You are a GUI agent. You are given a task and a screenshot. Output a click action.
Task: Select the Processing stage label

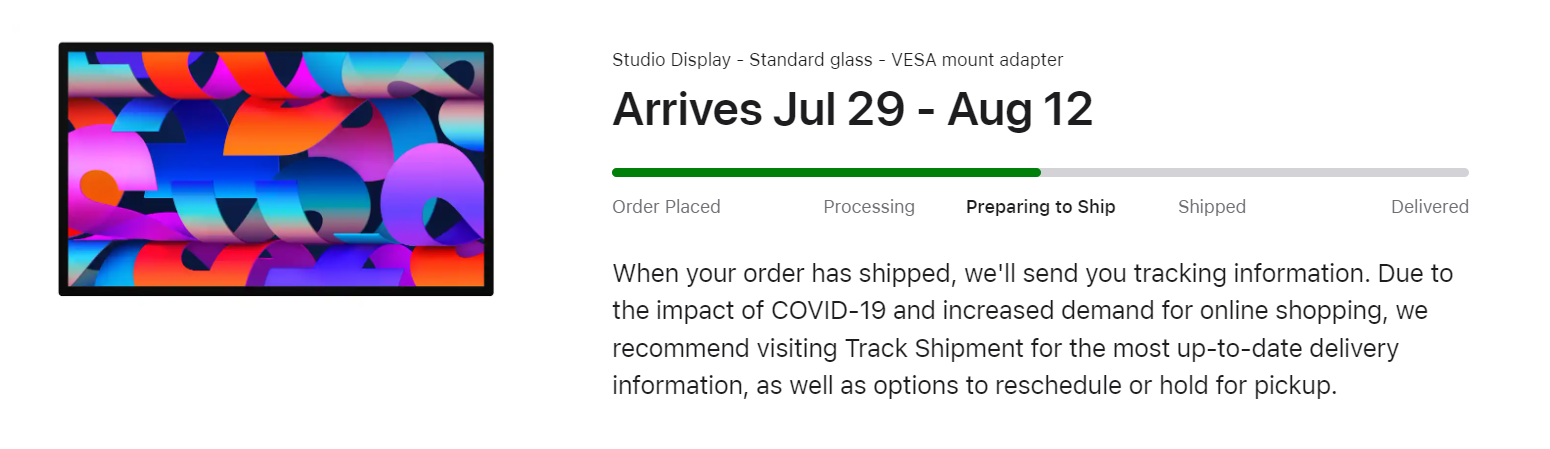click(x=869, y=207)
